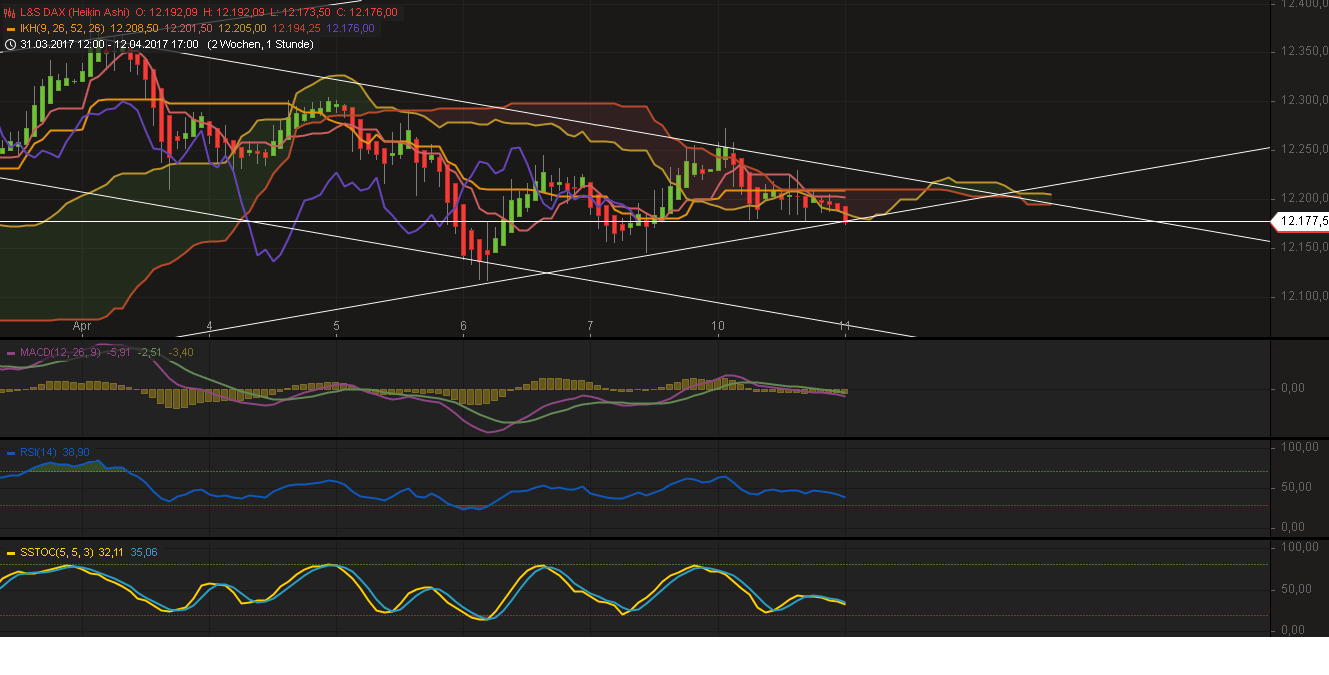Click the 10 date label on the time axis

point(717,326)
